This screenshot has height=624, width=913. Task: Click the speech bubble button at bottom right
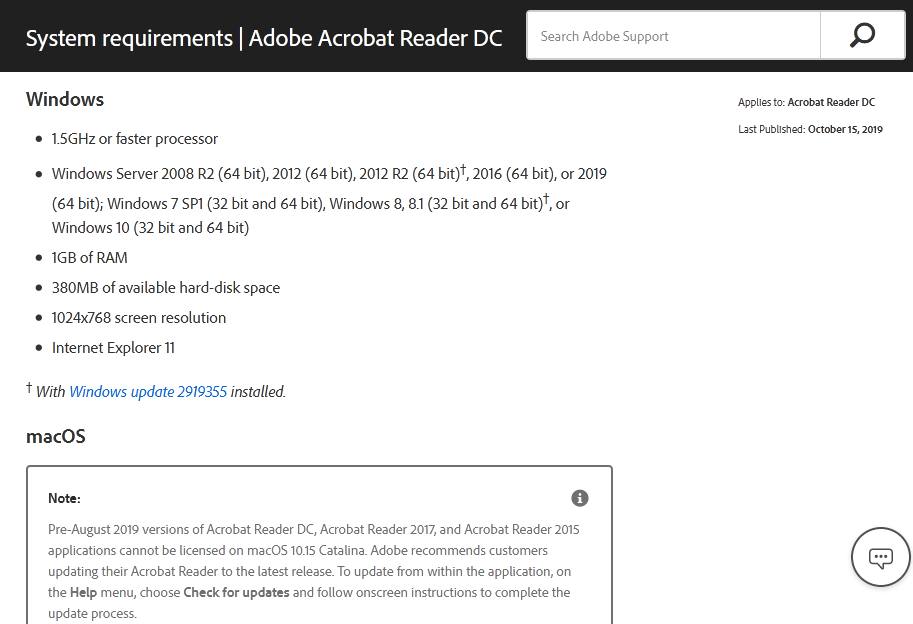click(880, 557)
